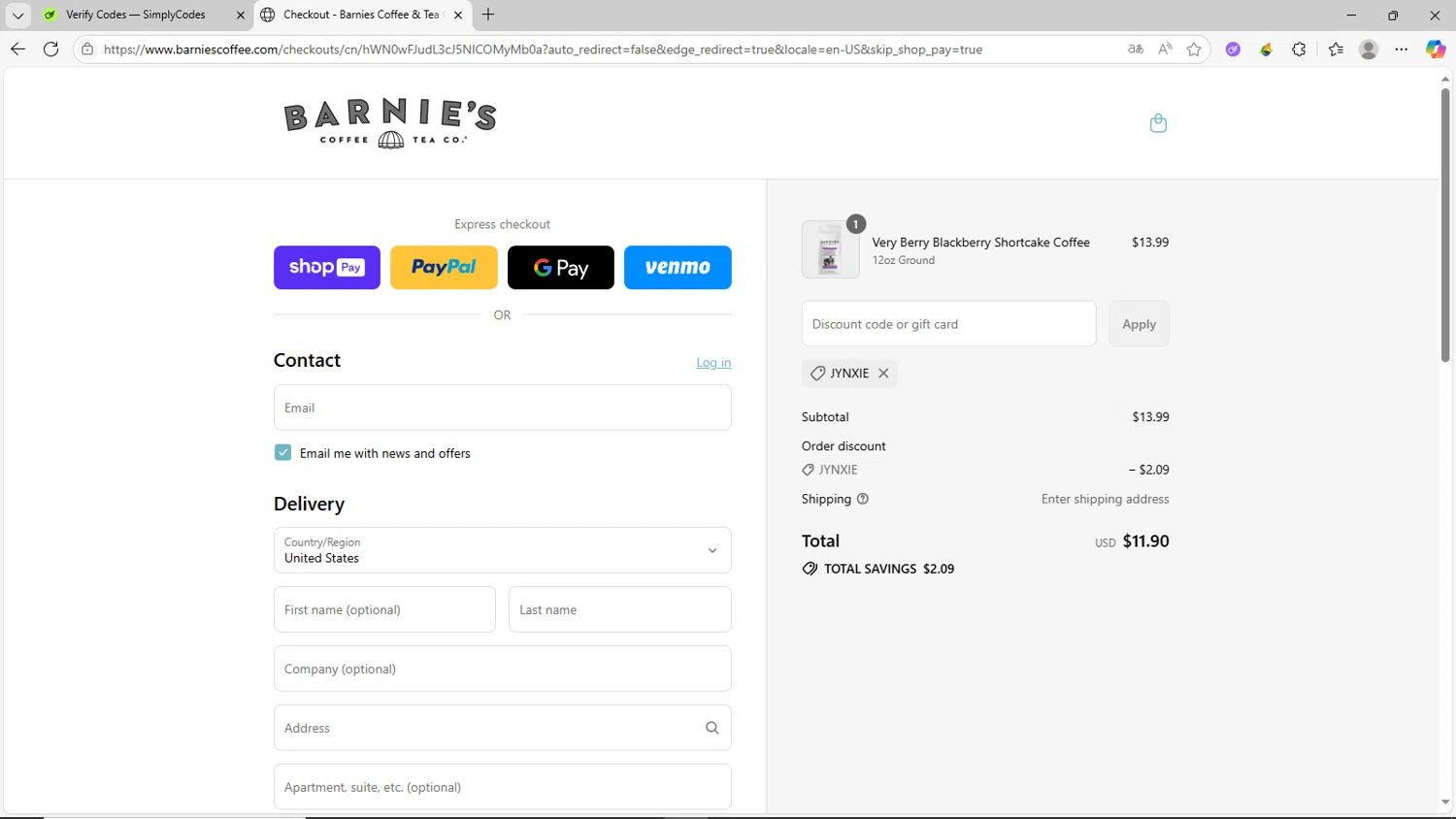Open the browser profile avatar
Screen dimensions: 1456x819
[x=1369, y=49]
